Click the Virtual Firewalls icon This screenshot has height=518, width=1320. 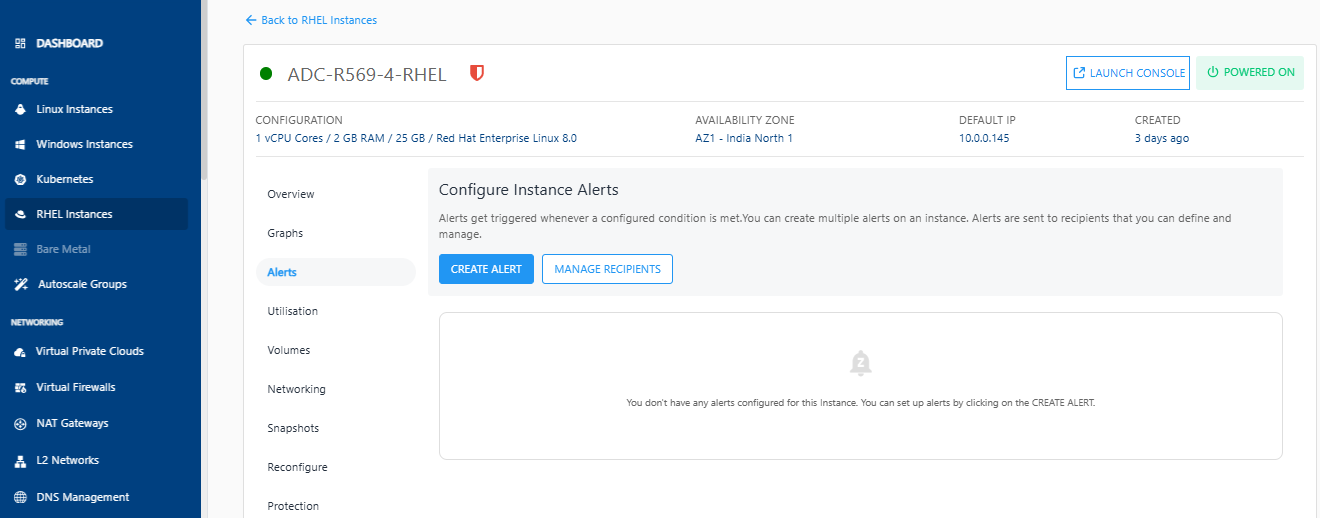click(20, 387)
